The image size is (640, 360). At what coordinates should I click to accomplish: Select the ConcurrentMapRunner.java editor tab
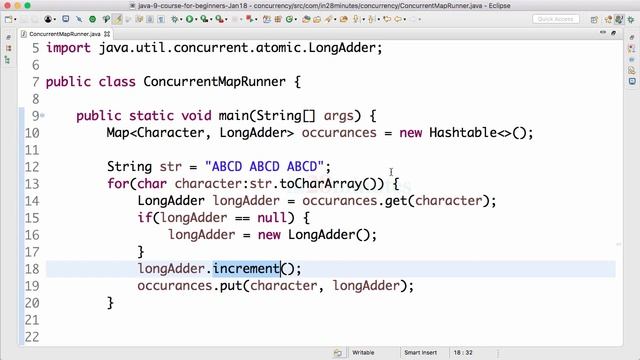[x=64, y=34]
